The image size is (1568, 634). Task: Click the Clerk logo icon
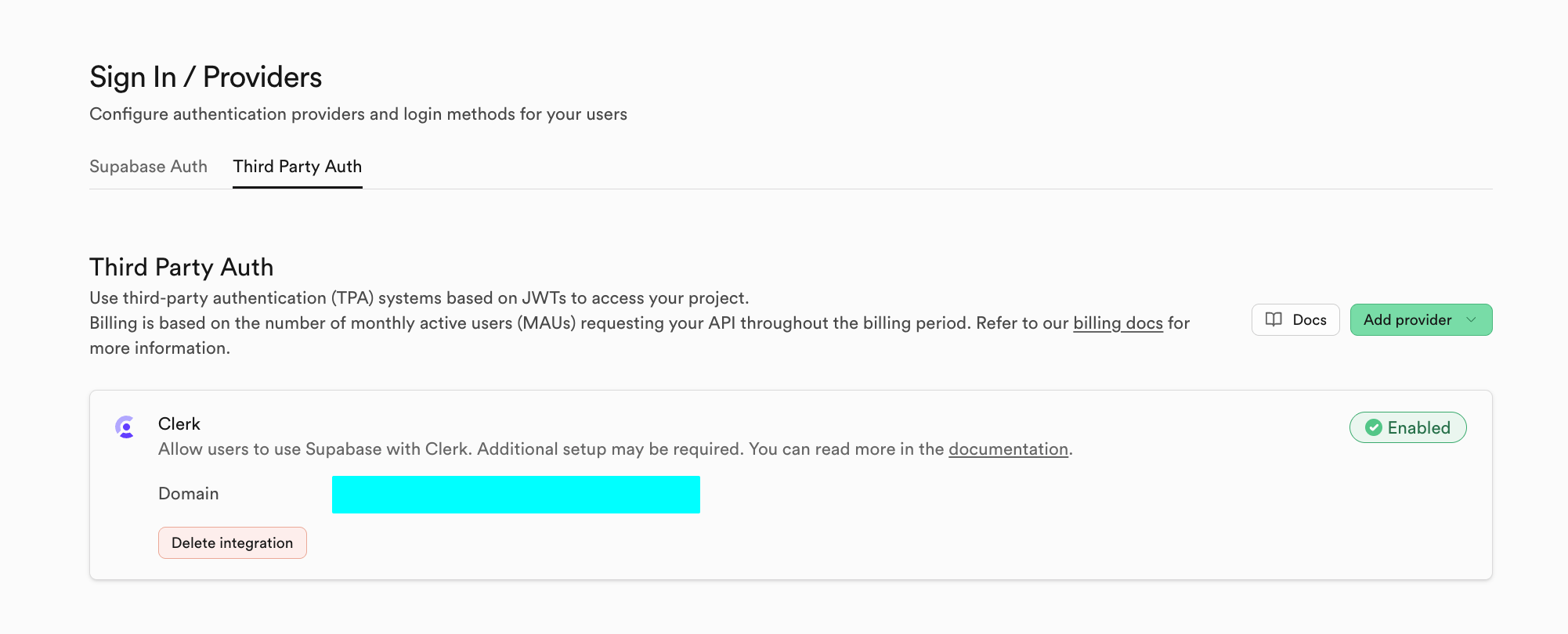(125, 427)
